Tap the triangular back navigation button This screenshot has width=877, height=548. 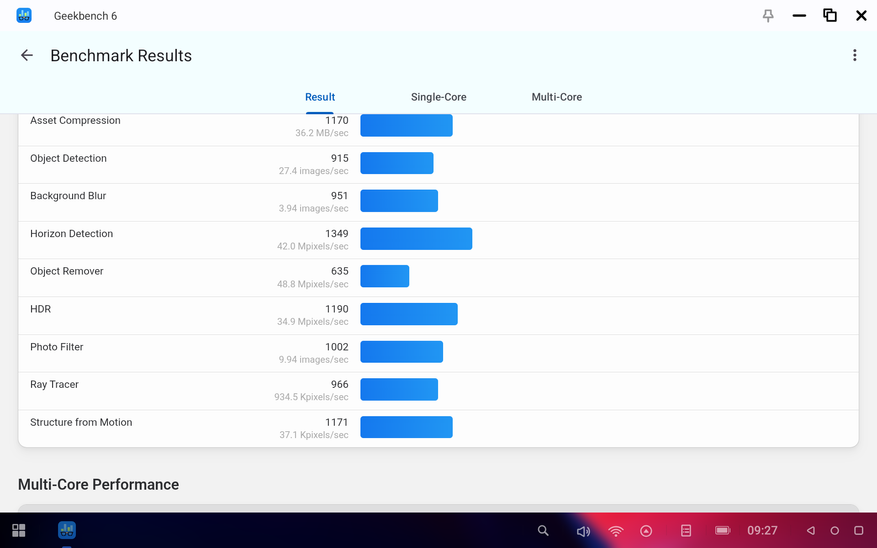(x=810, y=530)
